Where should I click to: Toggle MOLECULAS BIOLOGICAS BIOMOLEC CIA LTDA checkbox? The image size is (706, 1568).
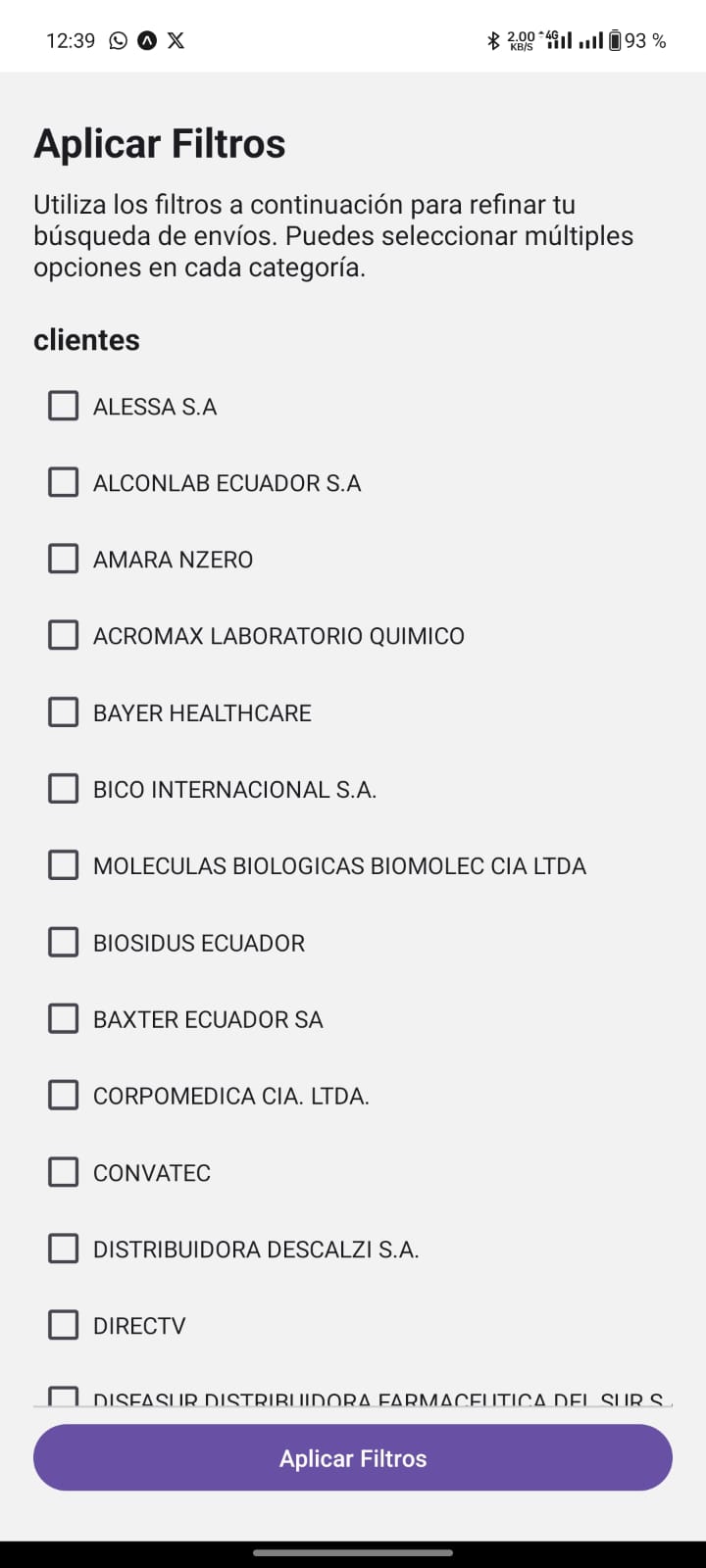[x=64, y=865]
